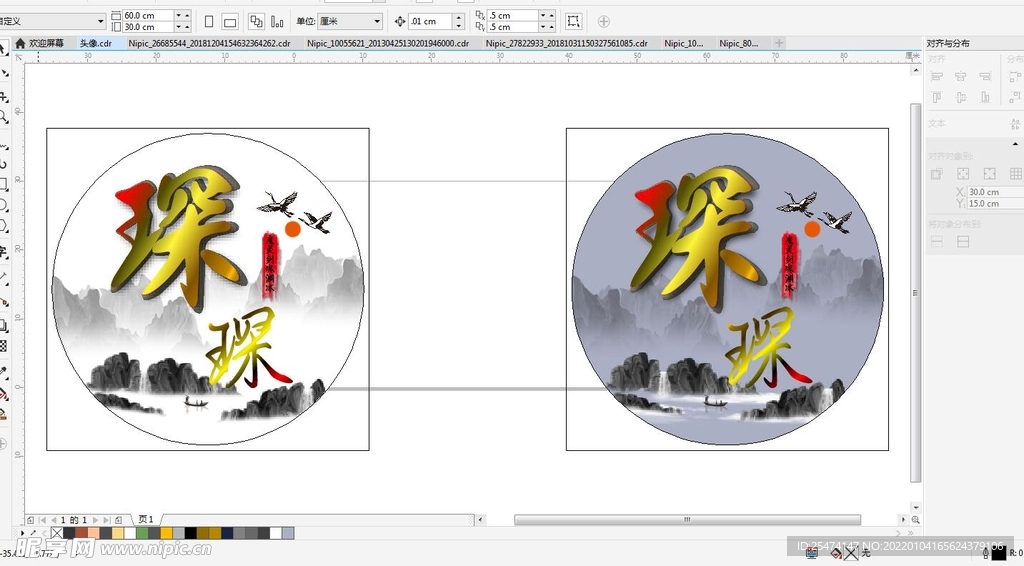The height and width of the screenshot is (566, 1024).
Task: Click the add-preset plus icon in the property bar
Action: pos(603,21)
